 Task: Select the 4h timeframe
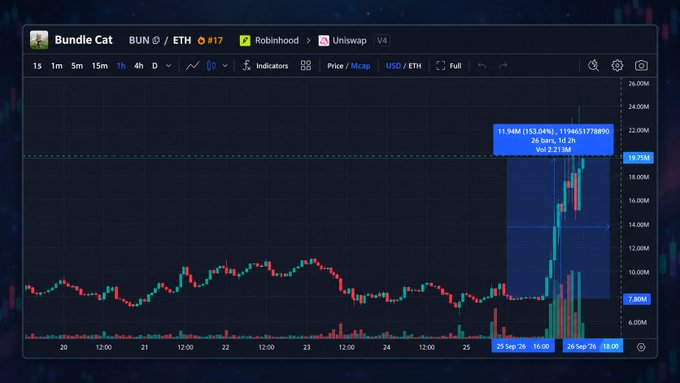coord(138,66)
